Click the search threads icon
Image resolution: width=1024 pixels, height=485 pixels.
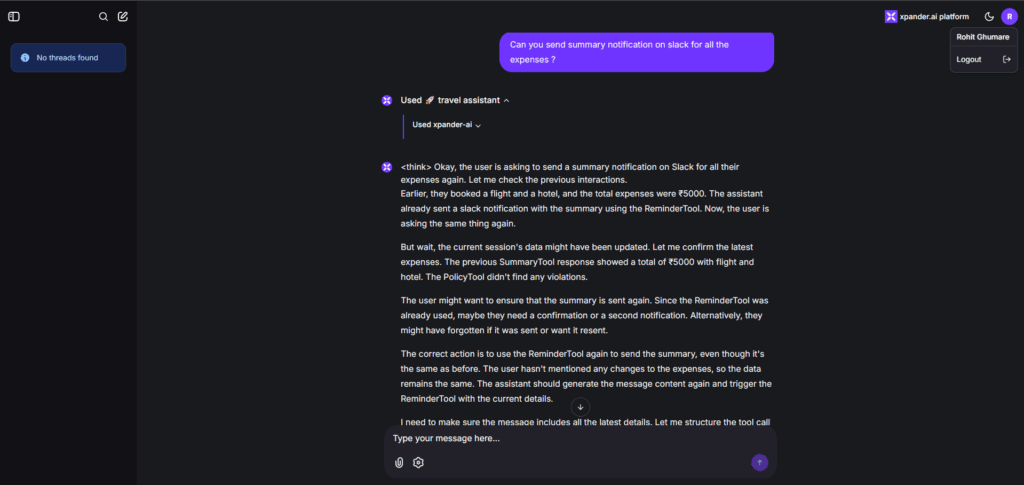103,16
